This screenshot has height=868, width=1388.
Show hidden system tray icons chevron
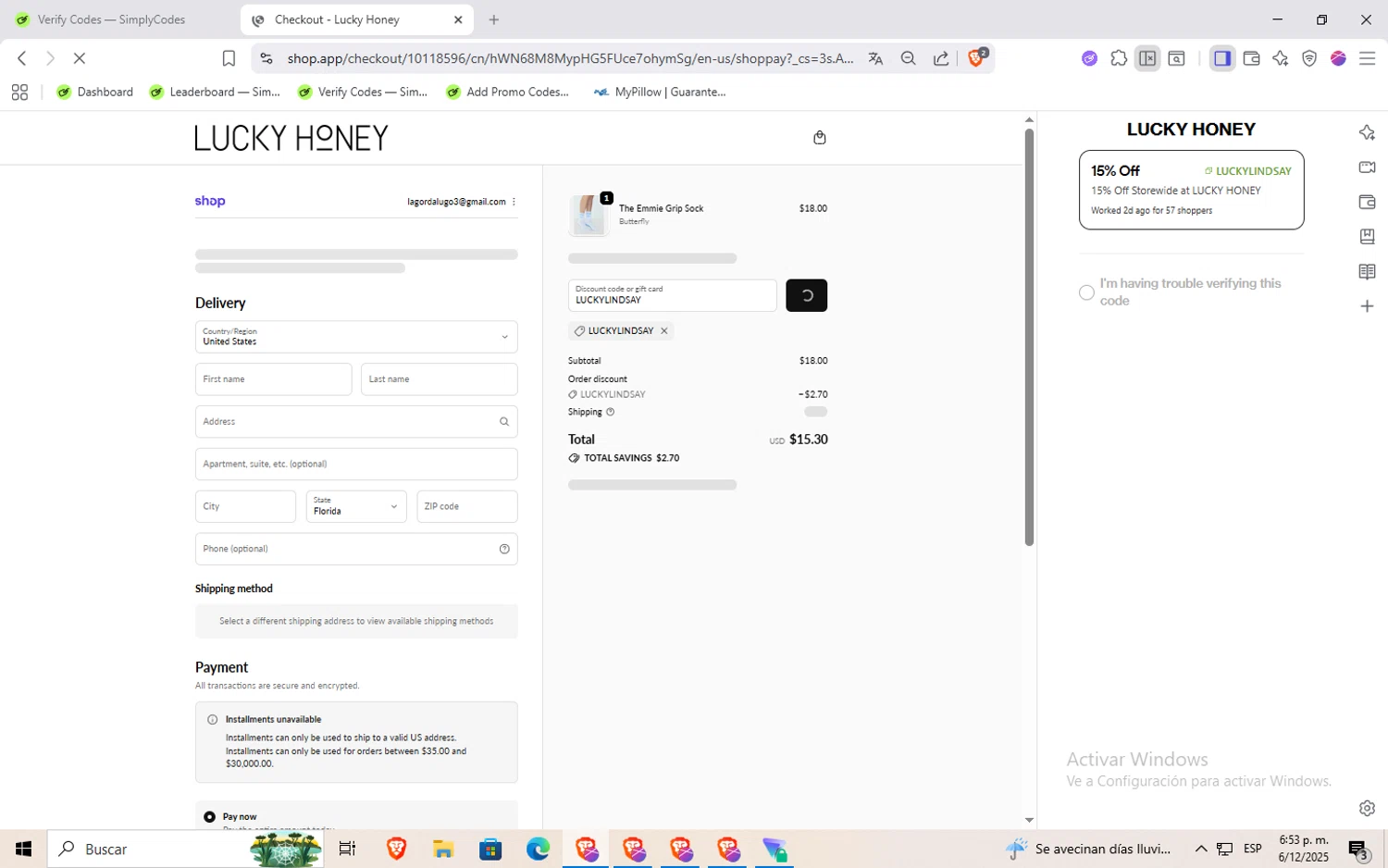(1201, 849)
